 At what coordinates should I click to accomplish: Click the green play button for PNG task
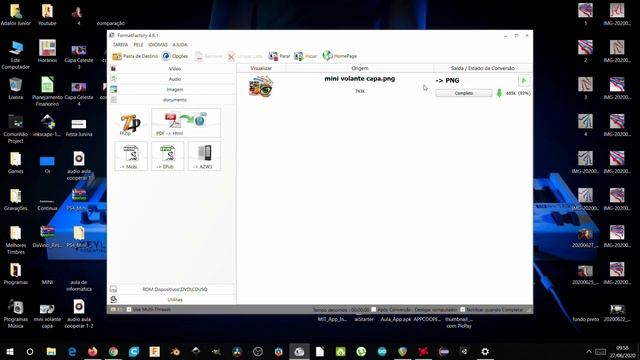pos(524,80)
